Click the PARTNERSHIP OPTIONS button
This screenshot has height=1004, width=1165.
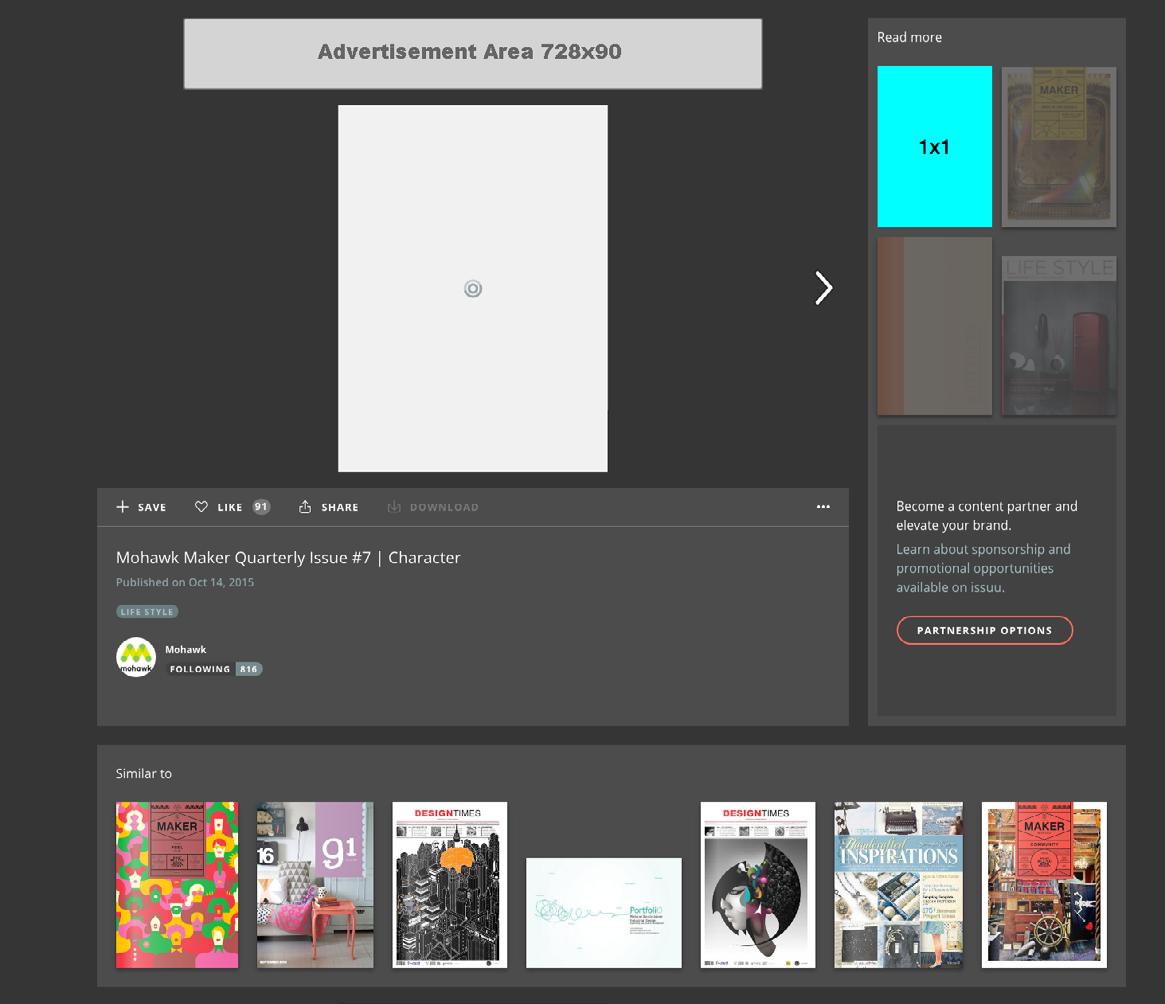coord(984,630)
